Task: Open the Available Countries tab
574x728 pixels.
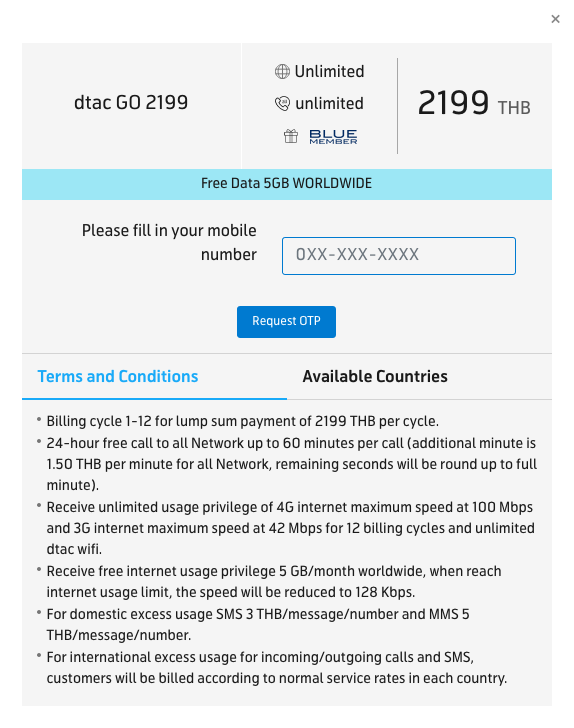Action: (x=375, y=376)
